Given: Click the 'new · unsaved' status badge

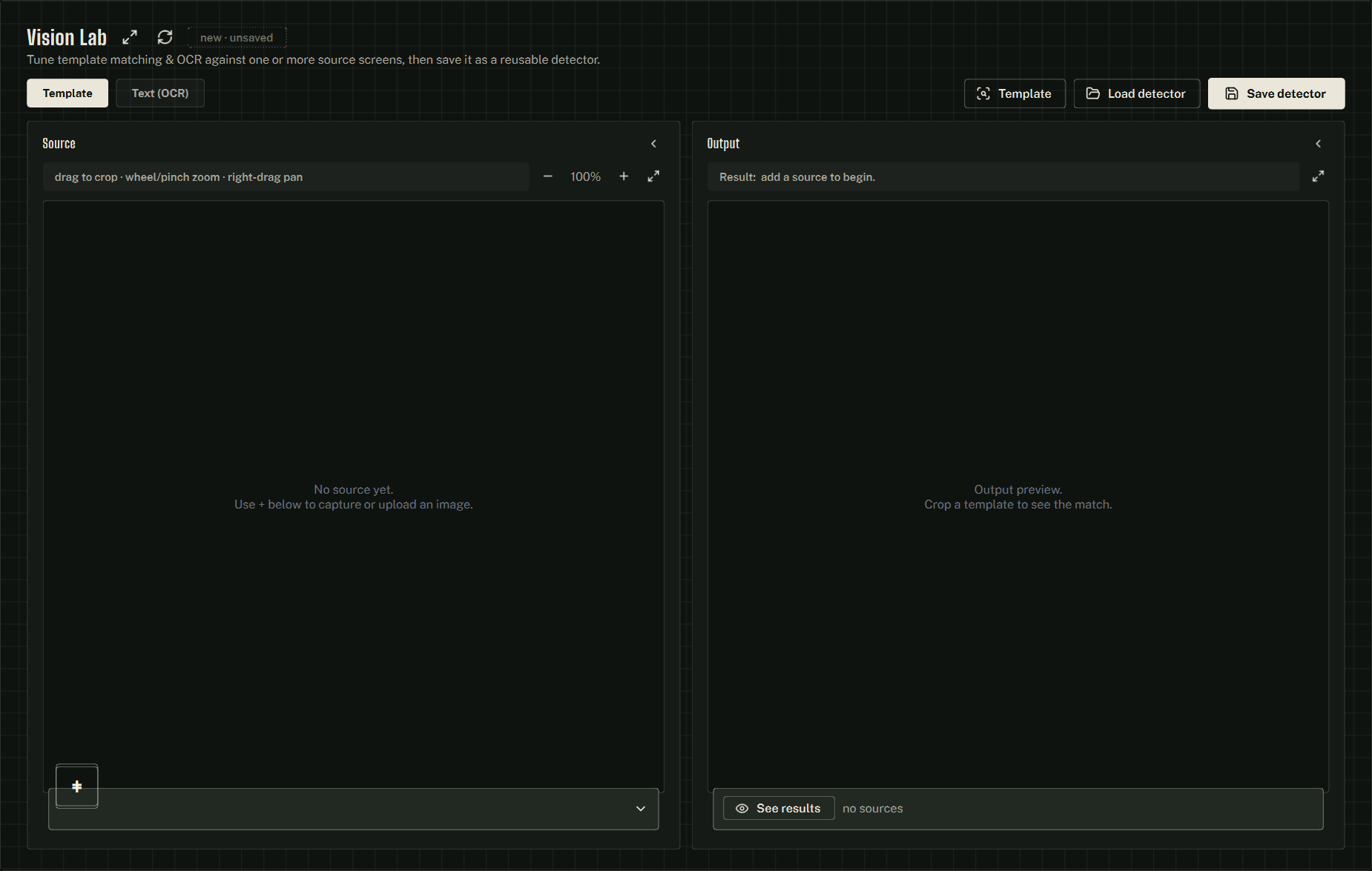Looking at the screenshot, I should click(237, 38).
